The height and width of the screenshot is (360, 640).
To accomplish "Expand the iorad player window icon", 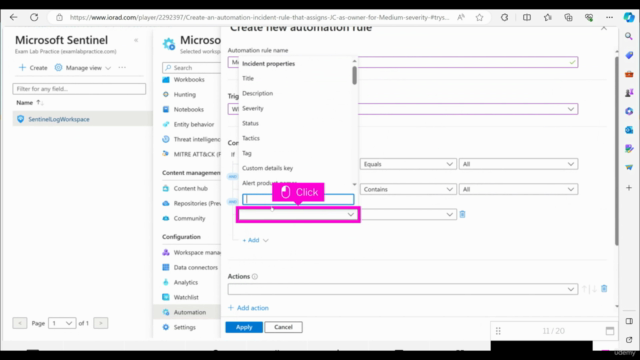I will [x=610, y=331].
